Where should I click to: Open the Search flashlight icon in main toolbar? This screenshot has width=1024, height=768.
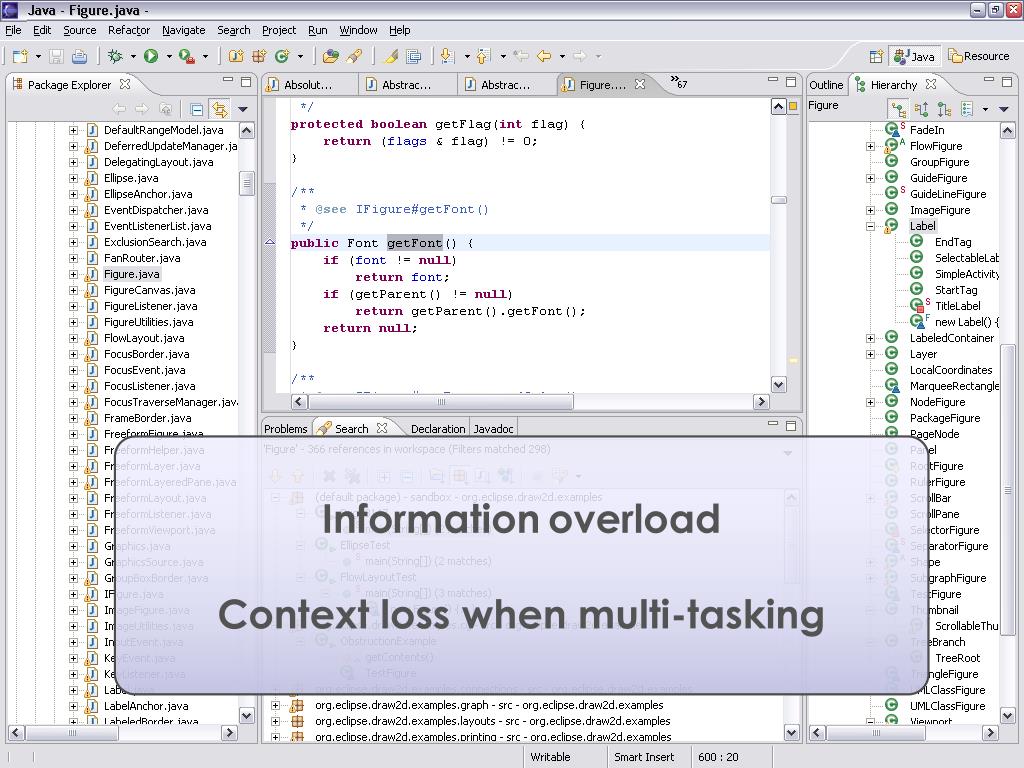click(355, 57)
